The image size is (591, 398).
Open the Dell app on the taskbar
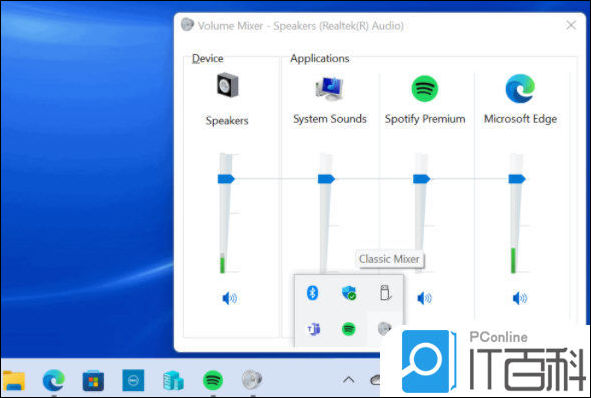click(x=133, y=380)
